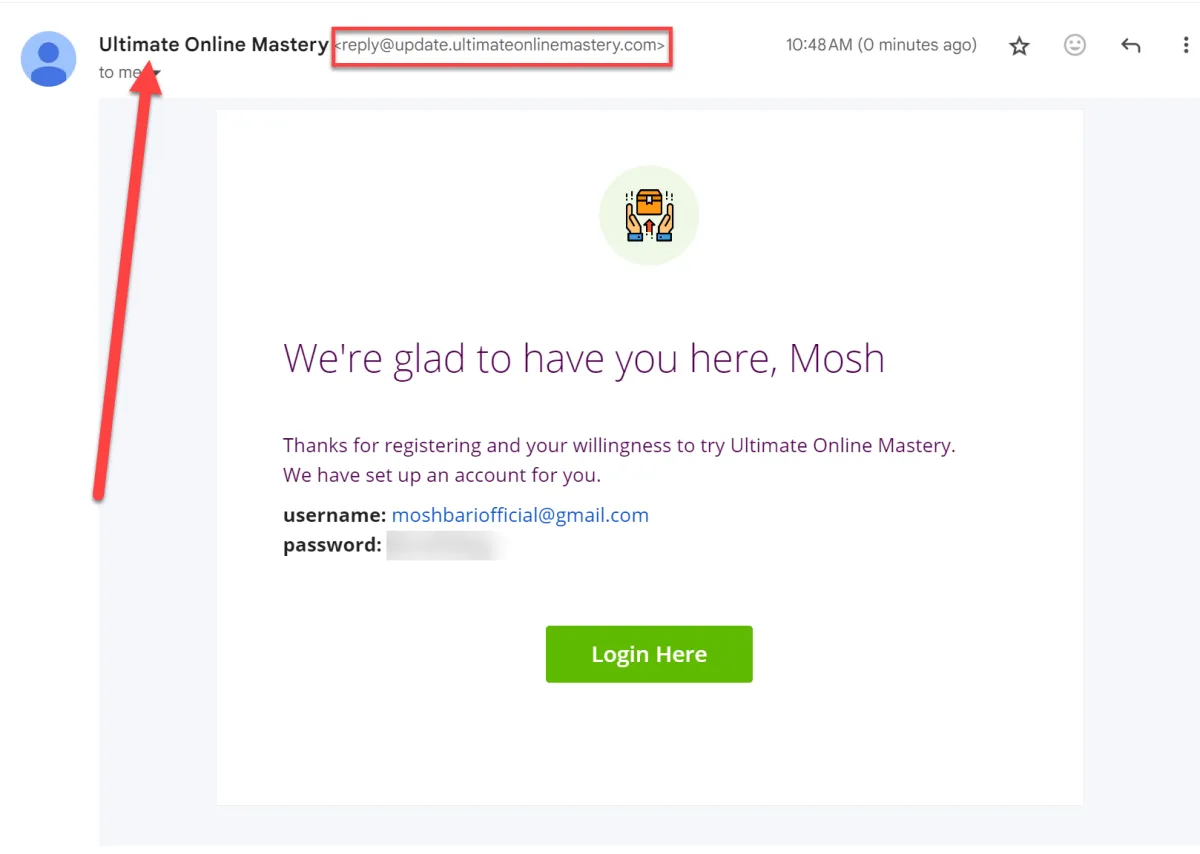This screenshot has height=854, width=1200.
Task: Click the heading 'We're glad to have you here, Mosh'
Action: pyautogui.click(x=584, y=358)
